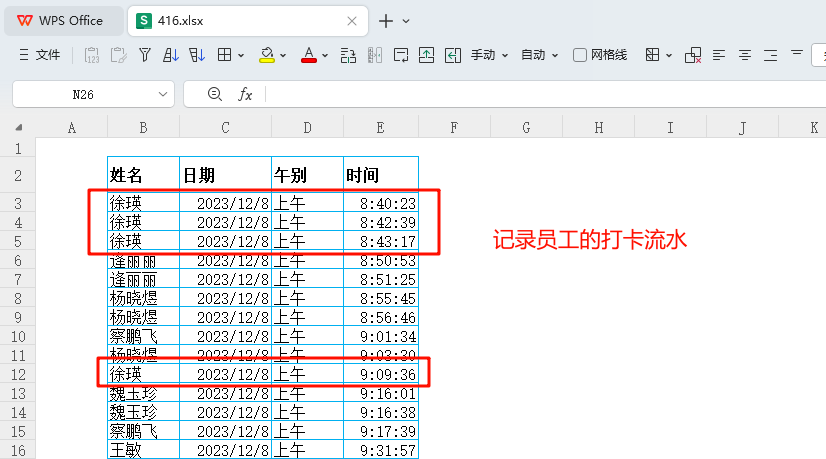Click the insert column left icon
The height and width of the screenshot is (459, 826).
453,55
